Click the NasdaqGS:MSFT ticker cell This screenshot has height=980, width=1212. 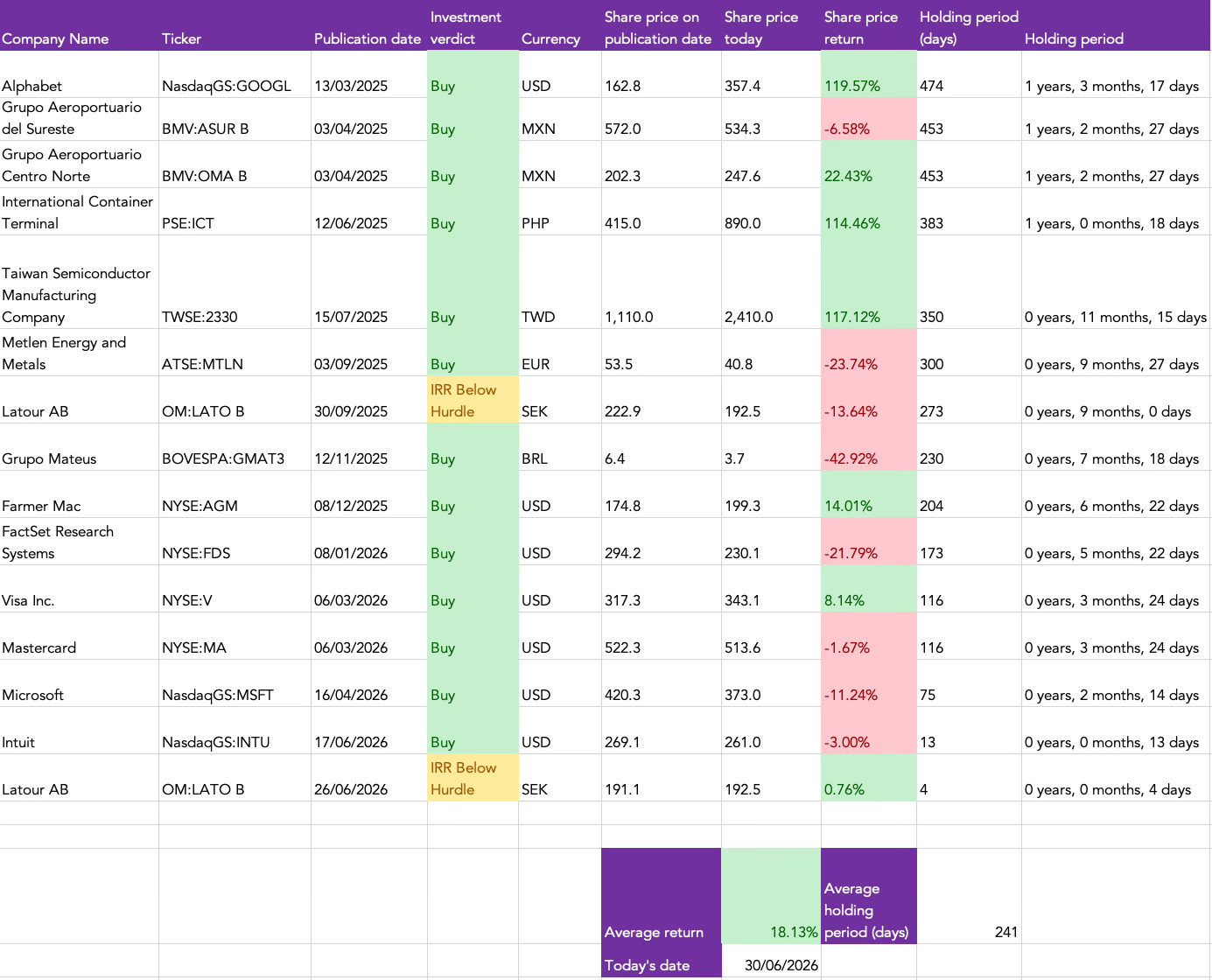coord(235,683)
